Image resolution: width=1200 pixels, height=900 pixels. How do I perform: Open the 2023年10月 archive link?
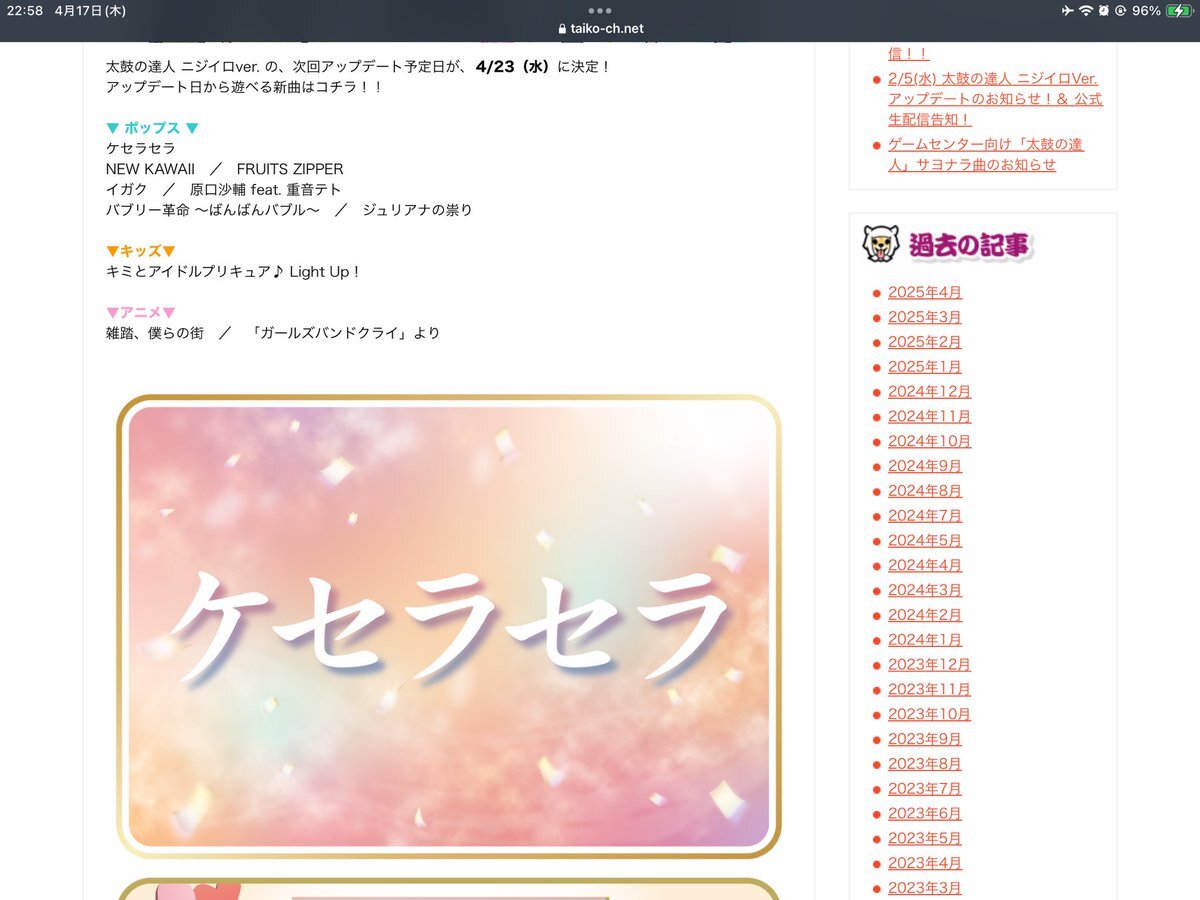click(929, 714)
